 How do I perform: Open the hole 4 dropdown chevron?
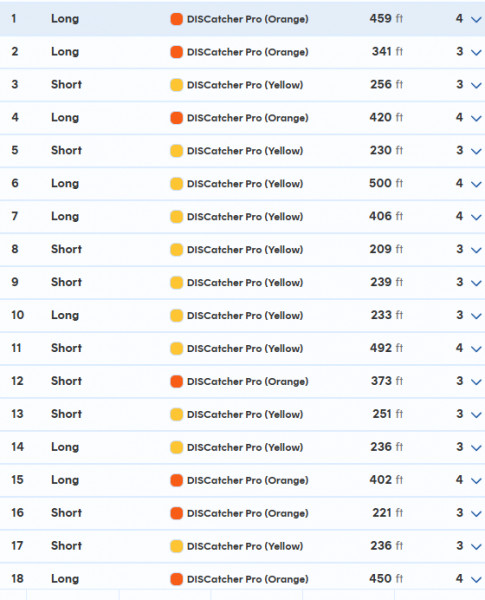[476, 118]
